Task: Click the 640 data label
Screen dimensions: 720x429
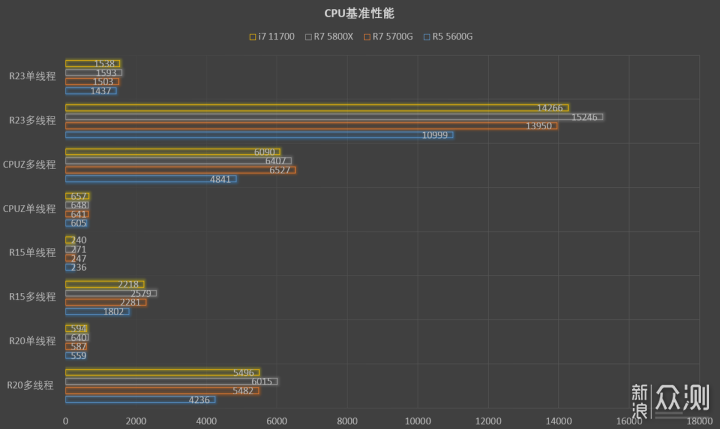Action: (x=79, y=338)
